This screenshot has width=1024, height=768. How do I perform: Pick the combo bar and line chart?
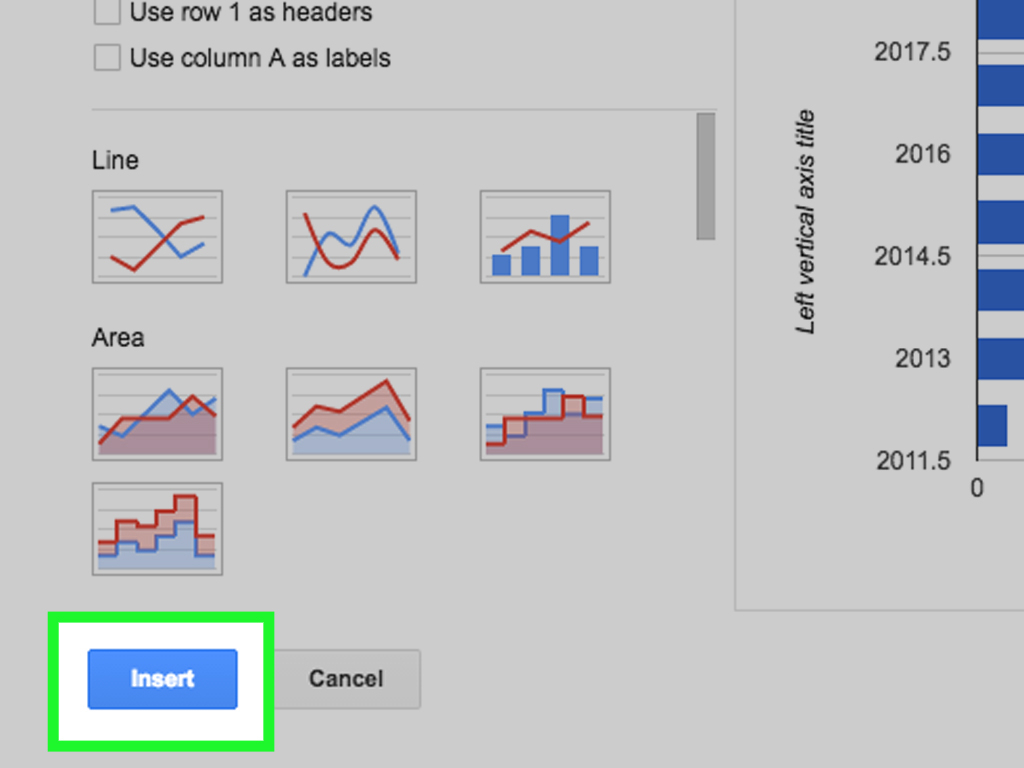pyautogui.click(x=545, y=237)
